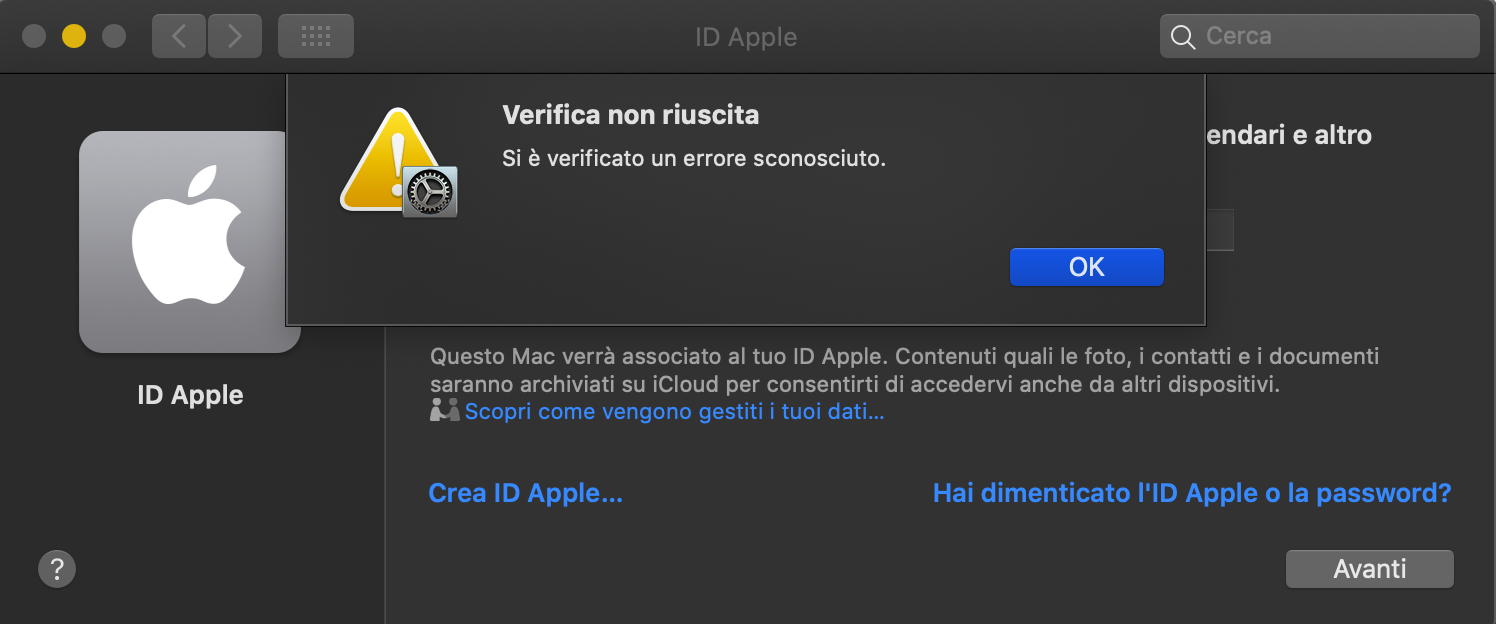This screenshot has width=1496, height=624.
Task: Select the Apple logo in the ID Apple sidebar
Action: coord(190,242)
